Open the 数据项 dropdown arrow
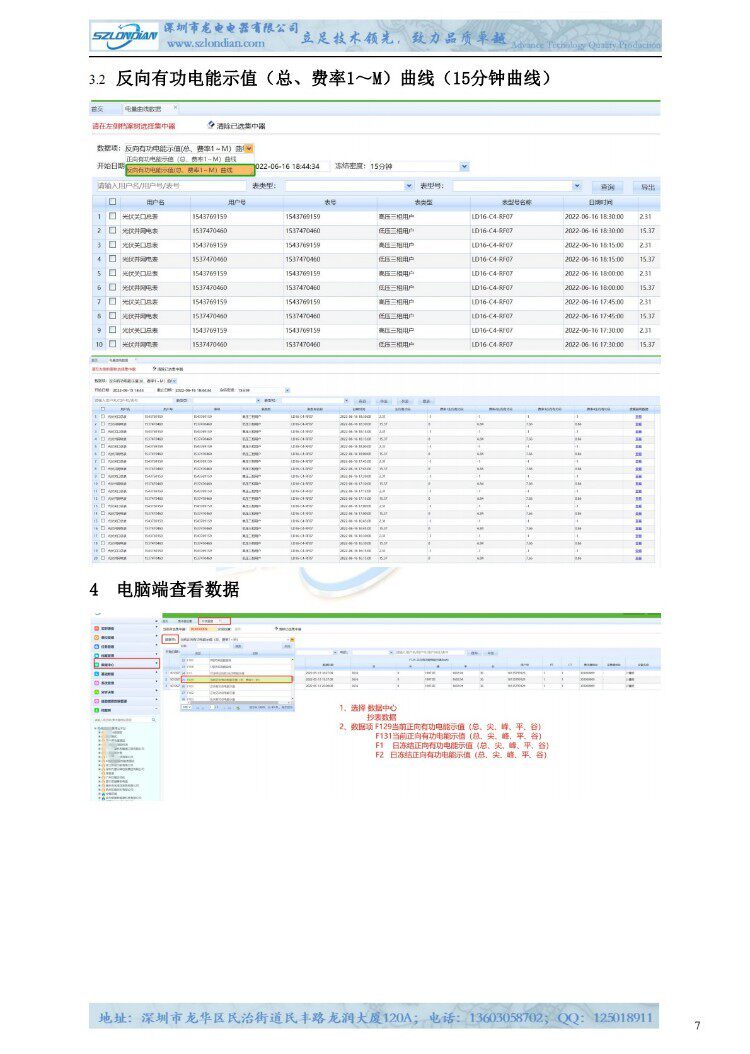The height and width of the screenshot is (1054, 750). click(249, 149)
